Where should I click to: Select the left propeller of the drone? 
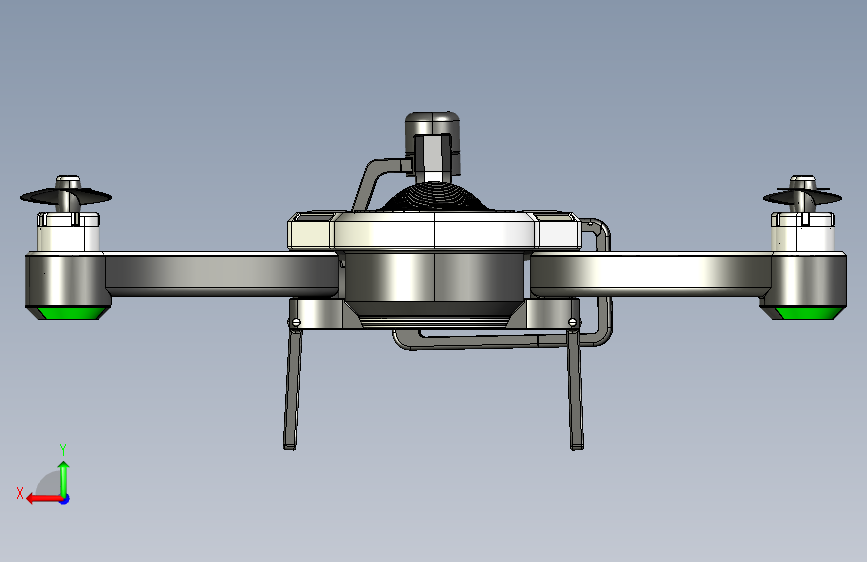pos(66,196)
